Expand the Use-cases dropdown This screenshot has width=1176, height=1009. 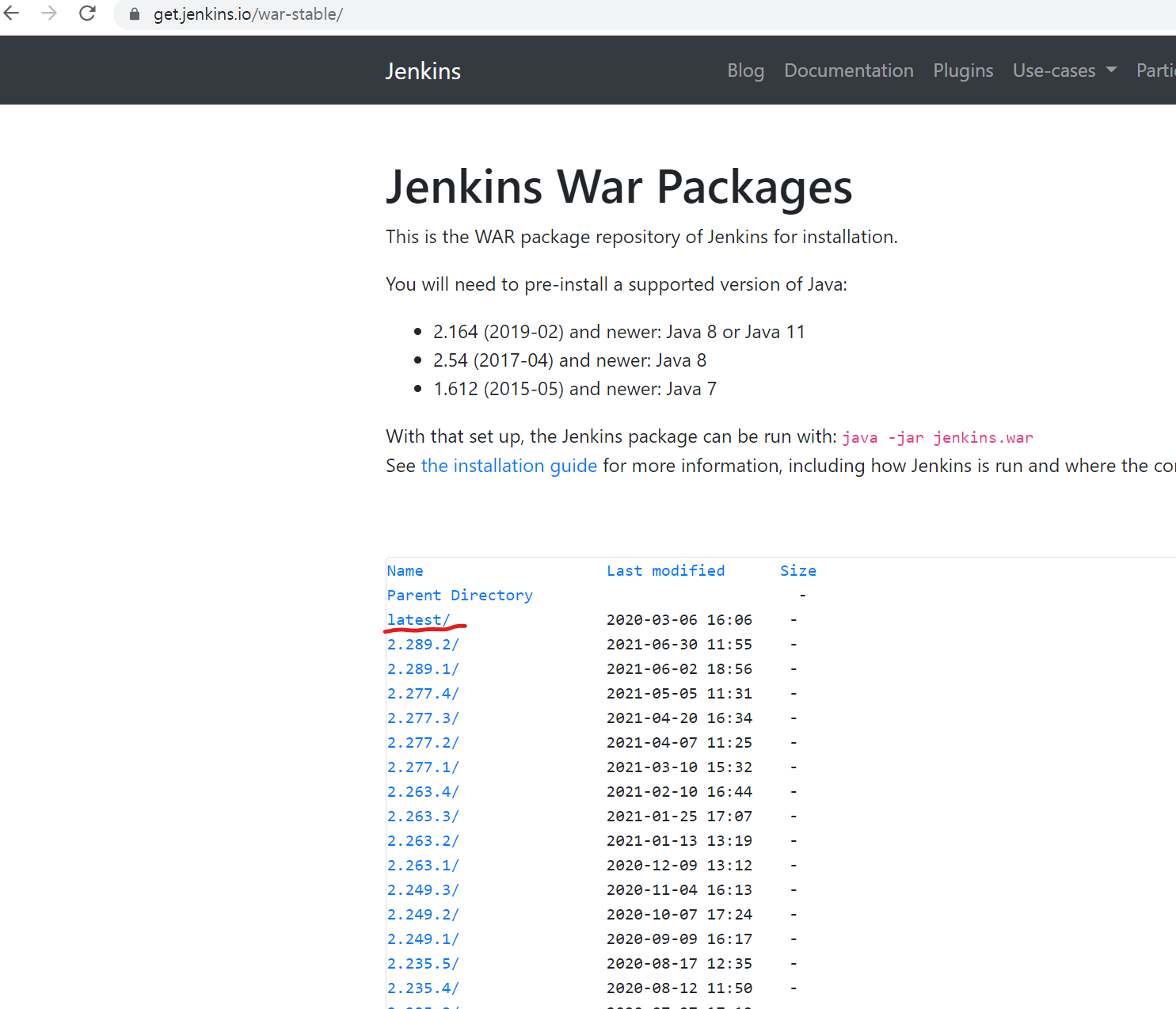[x=1064, y=70]
